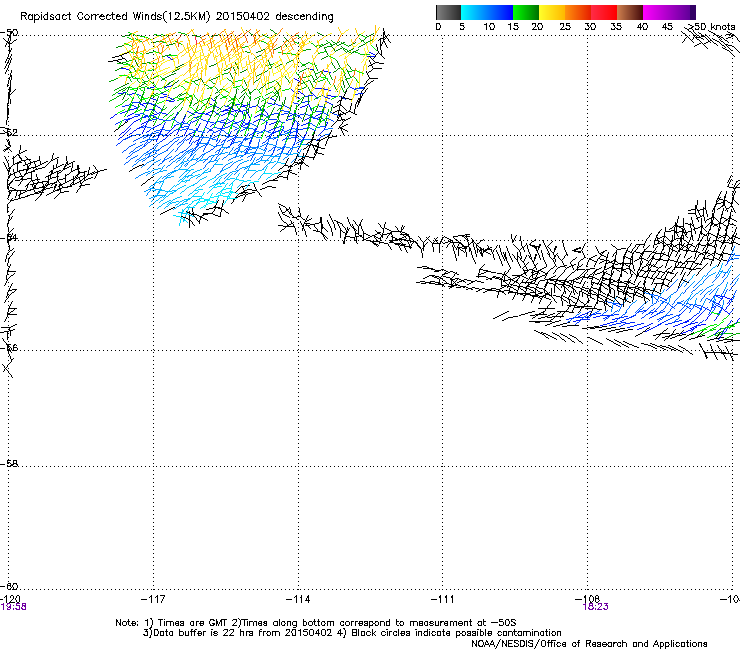Click the note 'Black circles indicate possible contamination'
This screenshot has width=740, height=650.
[456, 633]
